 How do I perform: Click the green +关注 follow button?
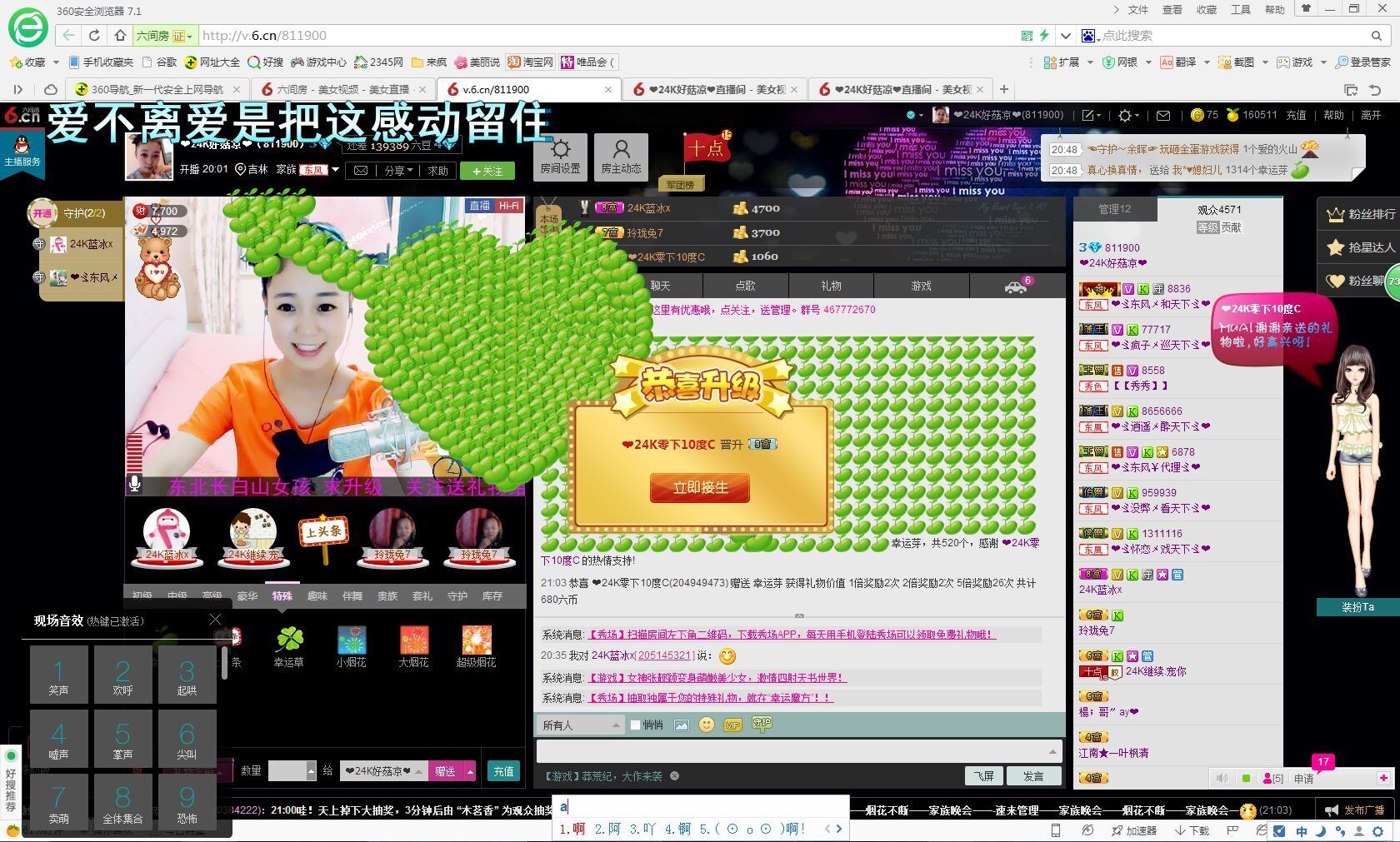pyautogui.click(x=487, y=171)
